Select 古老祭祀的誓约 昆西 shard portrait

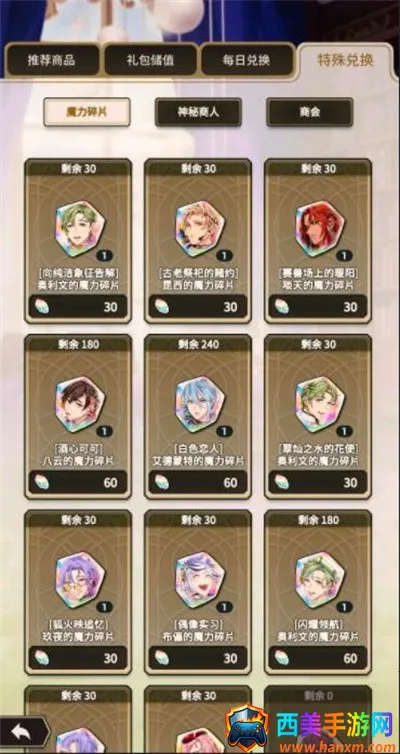coord(200,228)
